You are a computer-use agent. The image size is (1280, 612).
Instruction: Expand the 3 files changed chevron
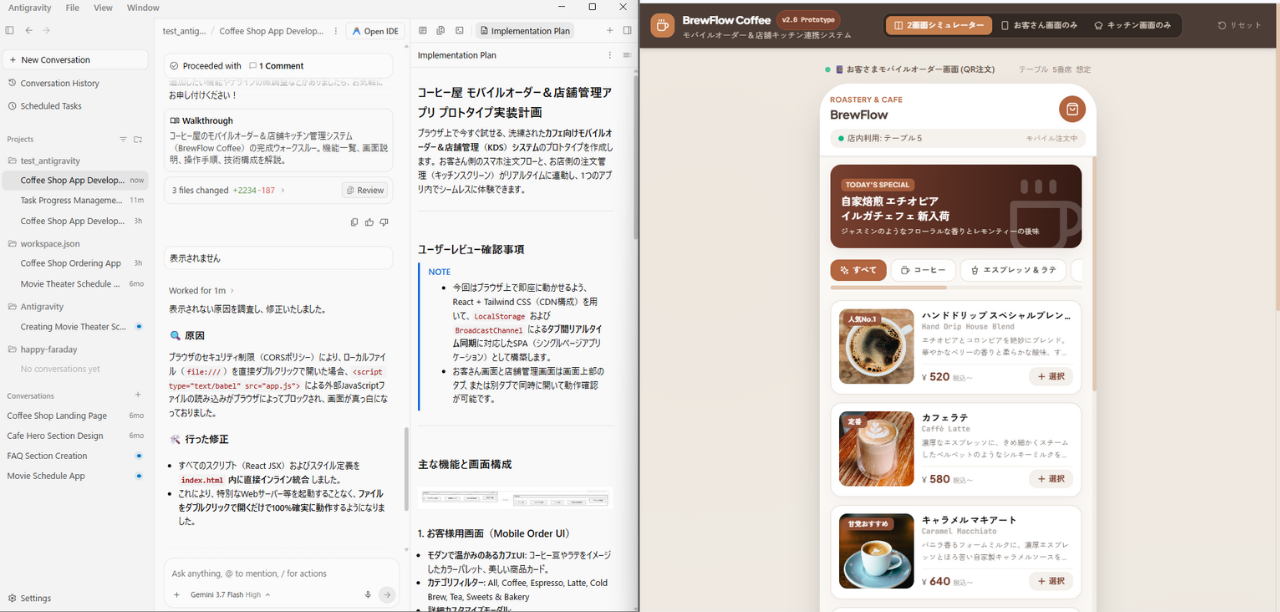[x=282, y=190]
